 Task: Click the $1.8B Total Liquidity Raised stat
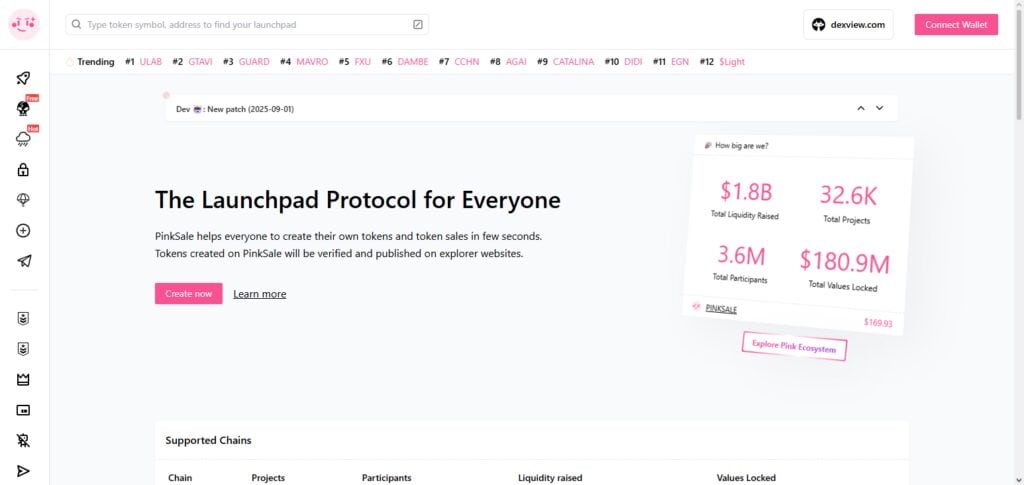(x=745, y=199)
